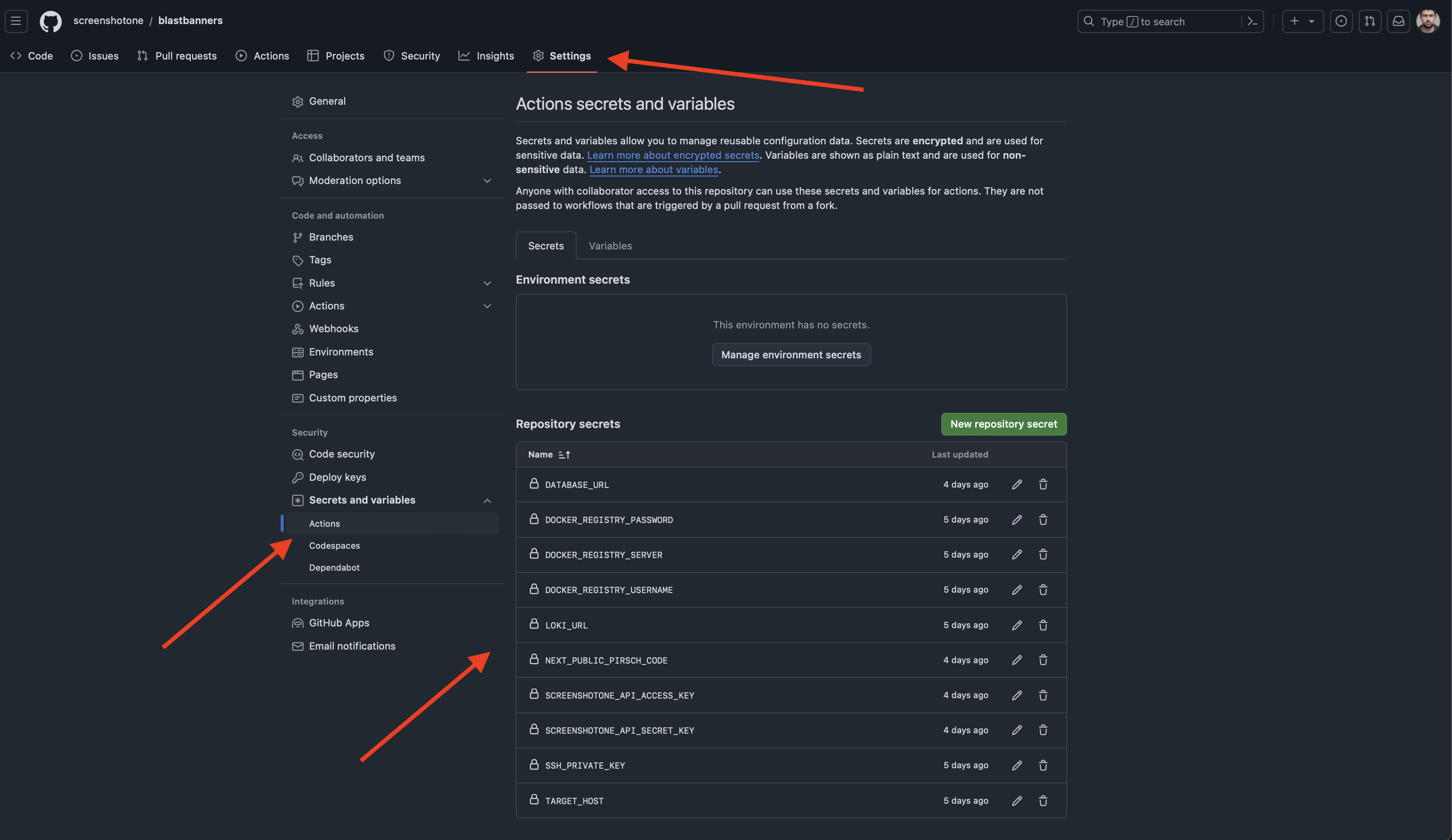Edit the DOCKER_REGISTRY_SERVER secret
Image resolution: width=1452 pixels, height=840 pixels.
[x=1017, y=554]
